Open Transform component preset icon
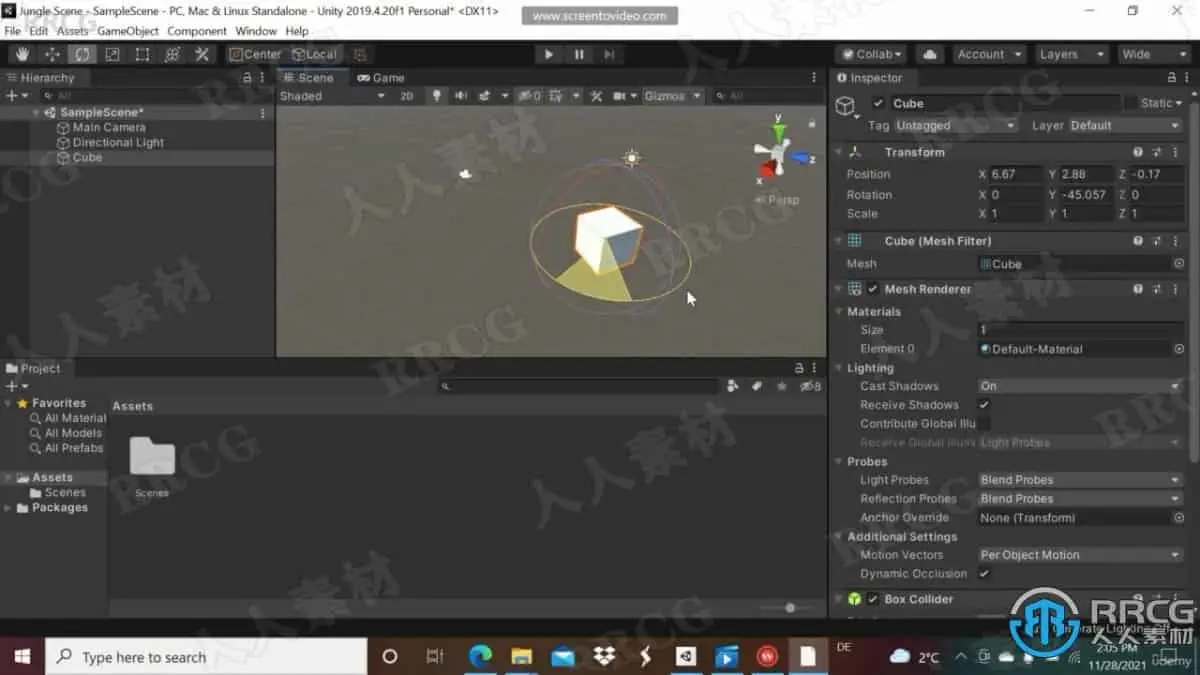 pos(1157,152)
